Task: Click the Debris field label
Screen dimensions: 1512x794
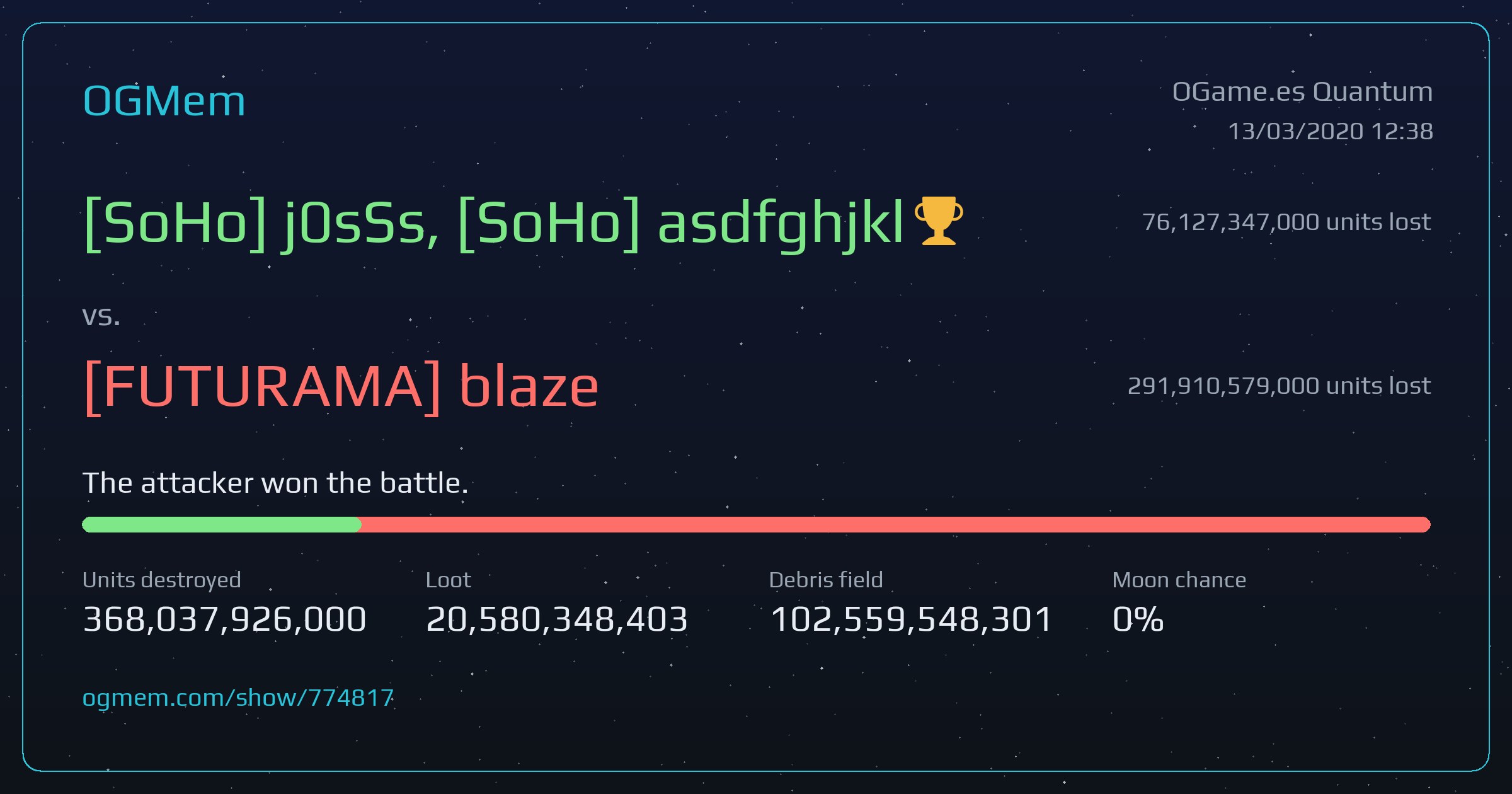Action: [x=826, y=580]
